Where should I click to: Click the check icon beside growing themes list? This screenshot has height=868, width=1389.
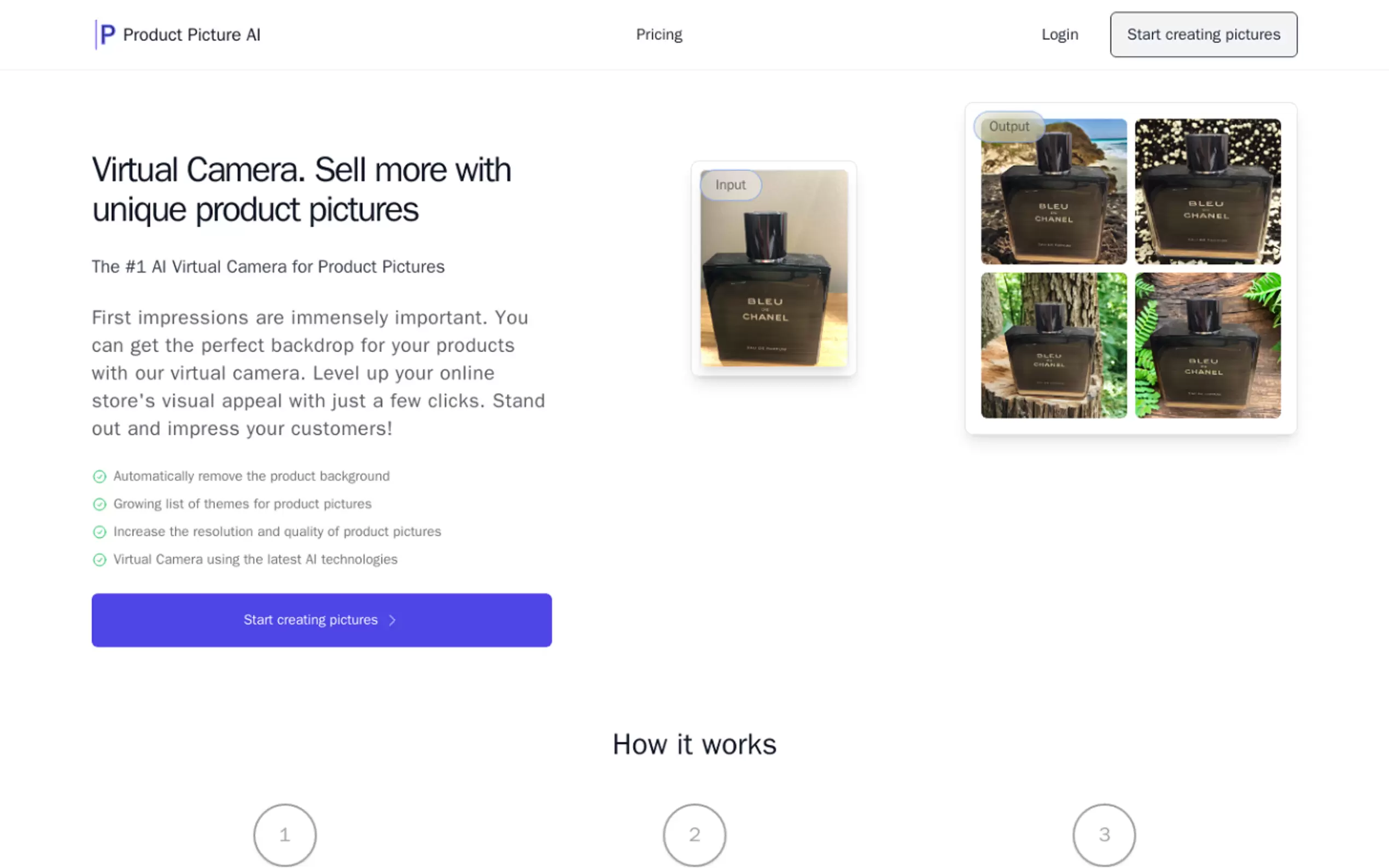[x=100, y=504]
